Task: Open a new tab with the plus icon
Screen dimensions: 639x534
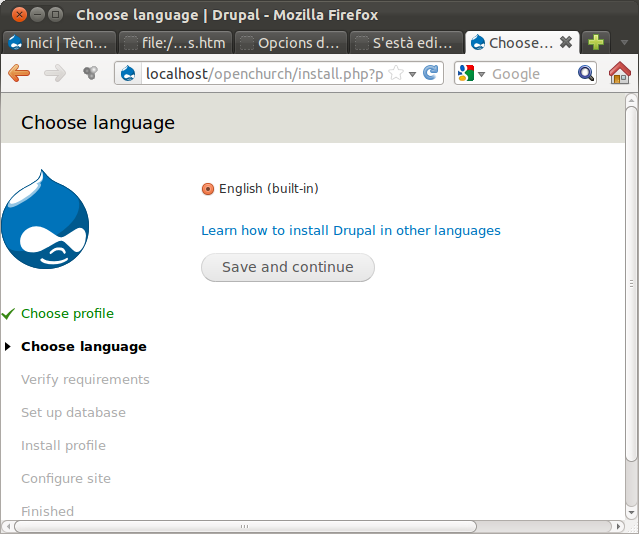Action: point(596,42)
